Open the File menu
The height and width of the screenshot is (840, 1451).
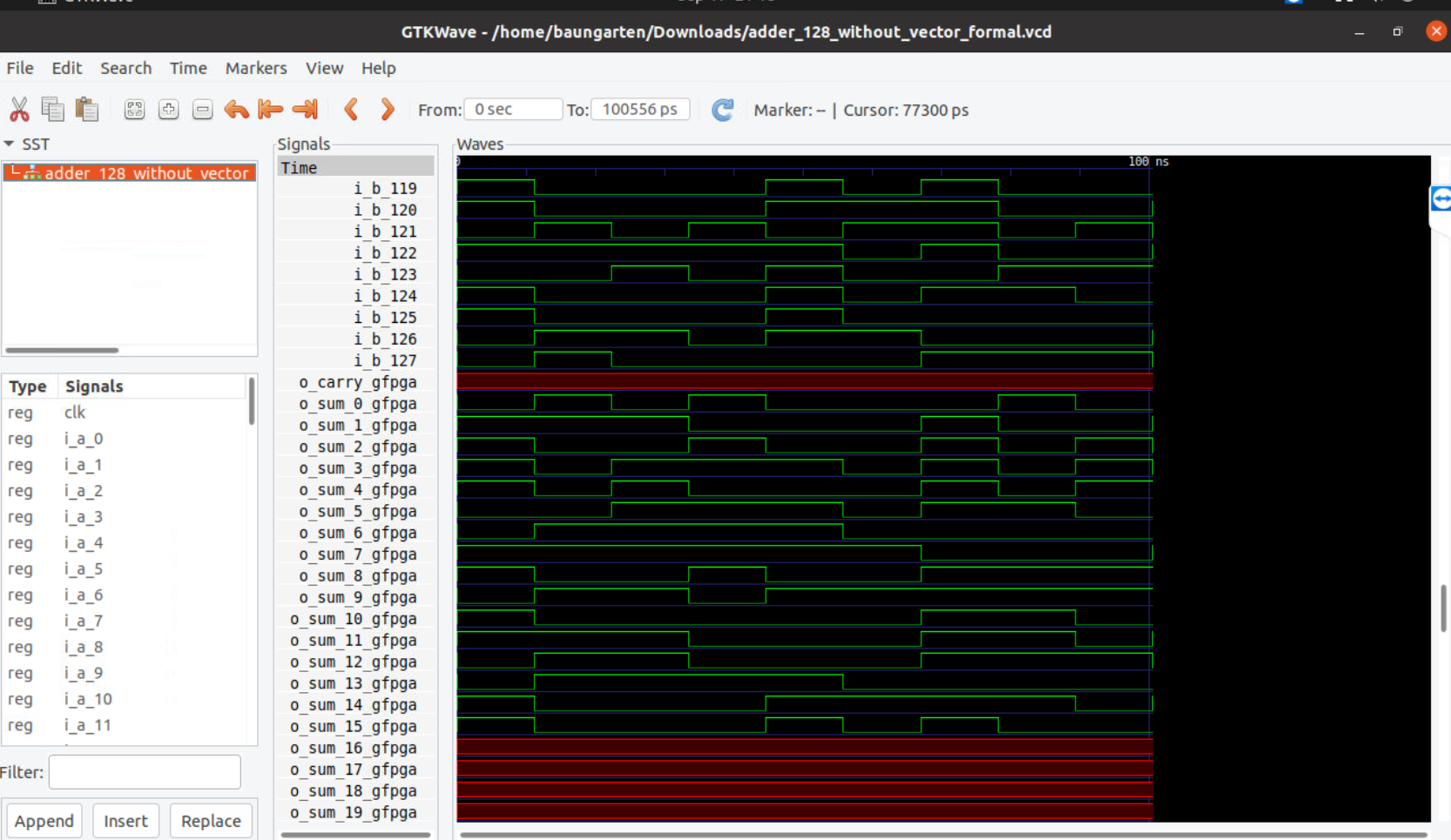coord(20,68)
